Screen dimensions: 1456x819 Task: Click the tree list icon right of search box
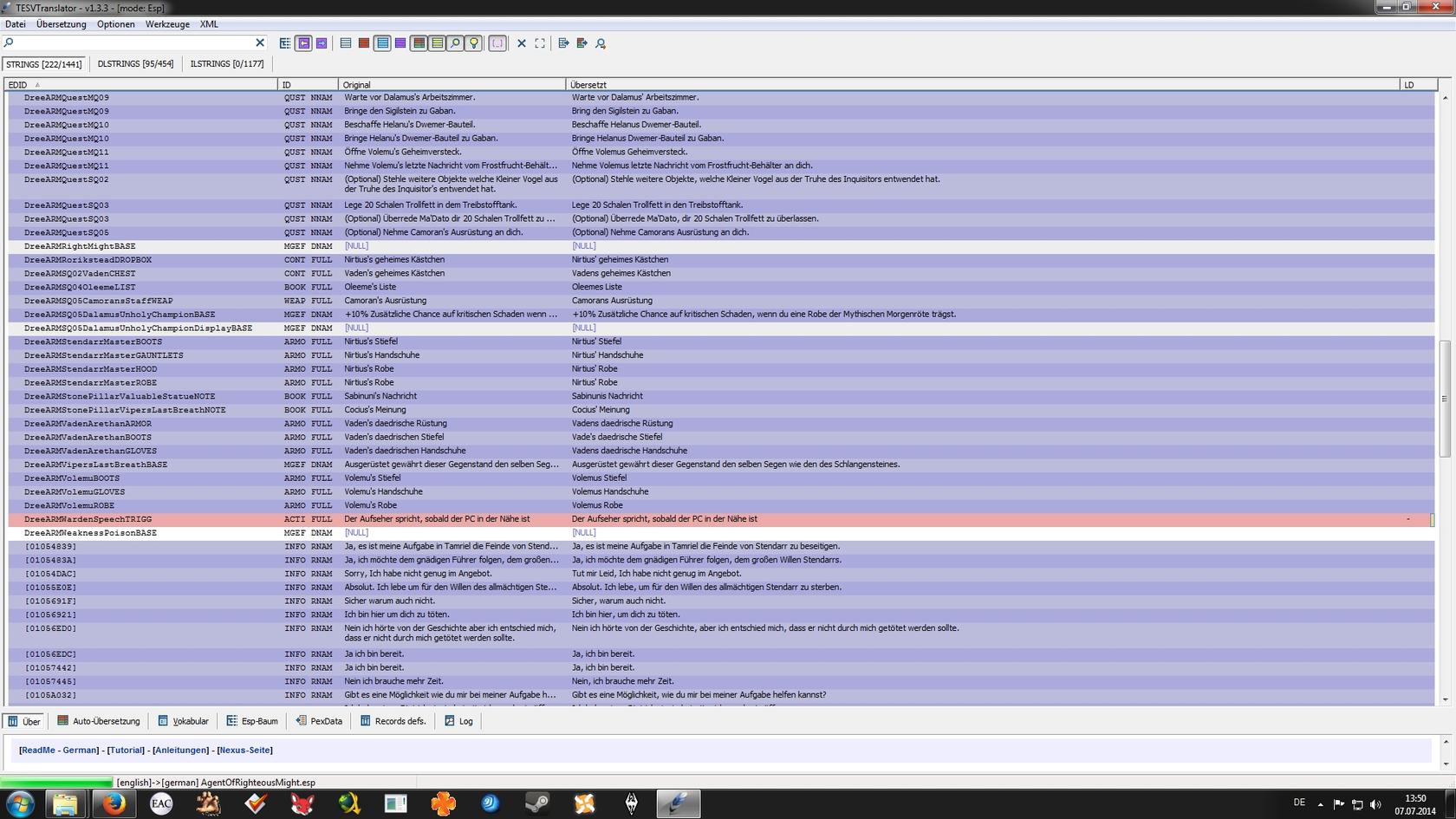tap(285, 43)
